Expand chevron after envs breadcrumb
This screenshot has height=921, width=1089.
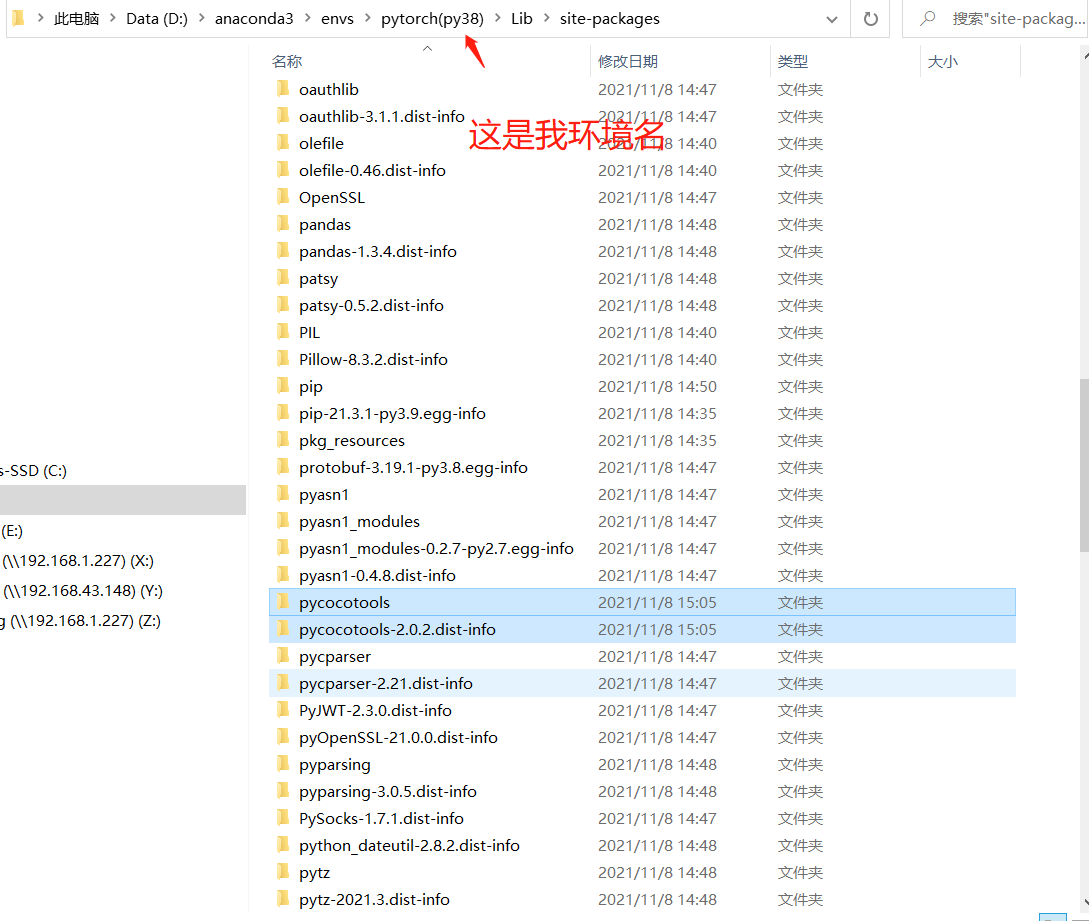tap(367, 18)
